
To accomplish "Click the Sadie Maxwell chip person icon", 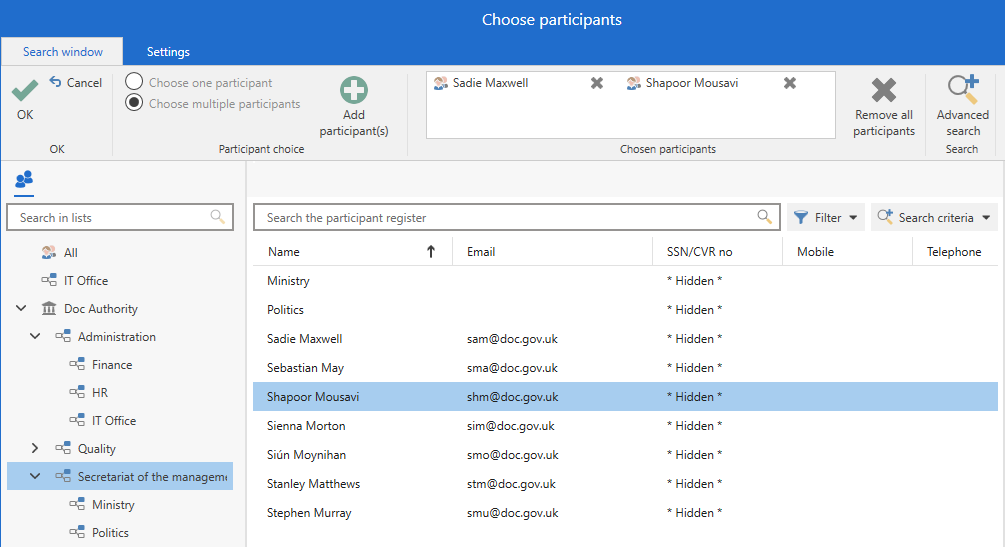I will (441, 83).
